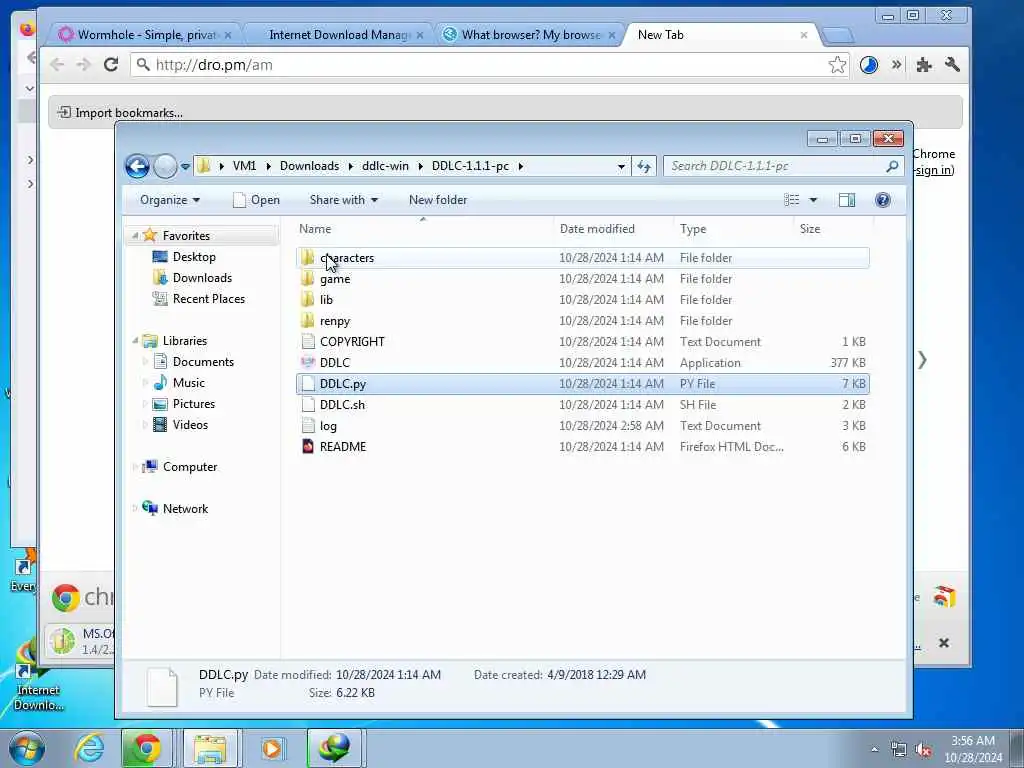This screenshot has width=1024, height=768.
Task: Select the DDLC.sh file
Action: [x=583, y=405]
